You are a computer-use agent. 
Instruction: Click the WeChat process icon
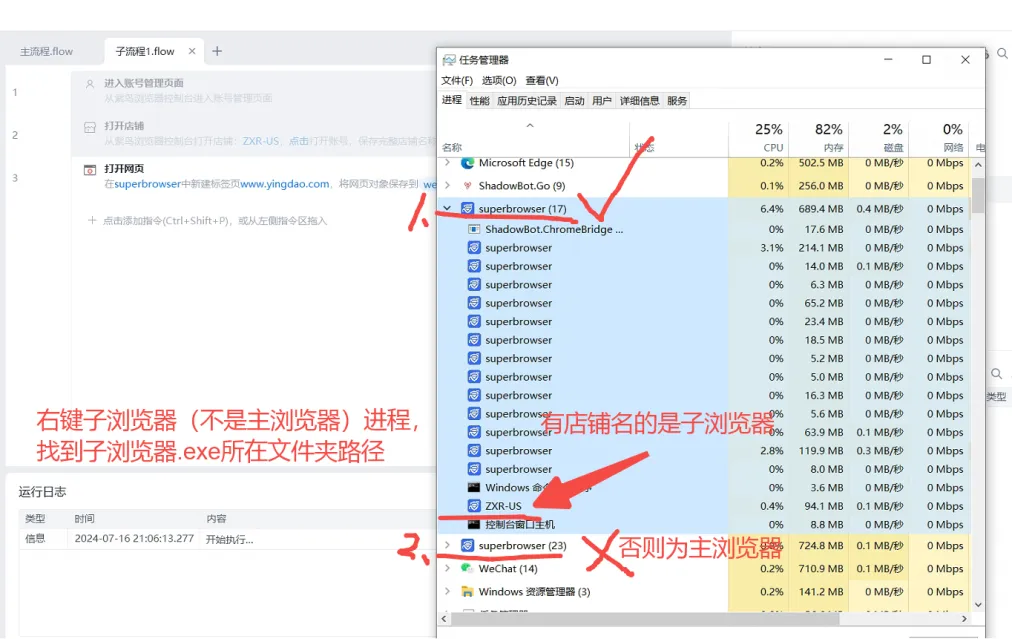point(467,568)
